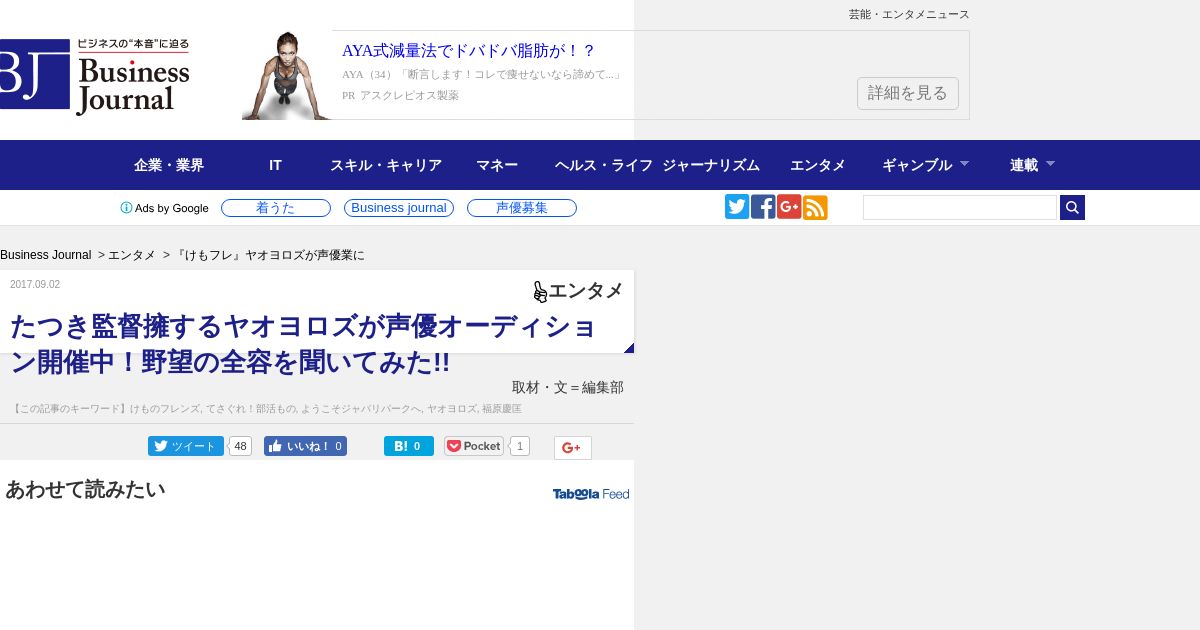
Task: Open the Facebook social icon
Action: [x=763, y=207]
